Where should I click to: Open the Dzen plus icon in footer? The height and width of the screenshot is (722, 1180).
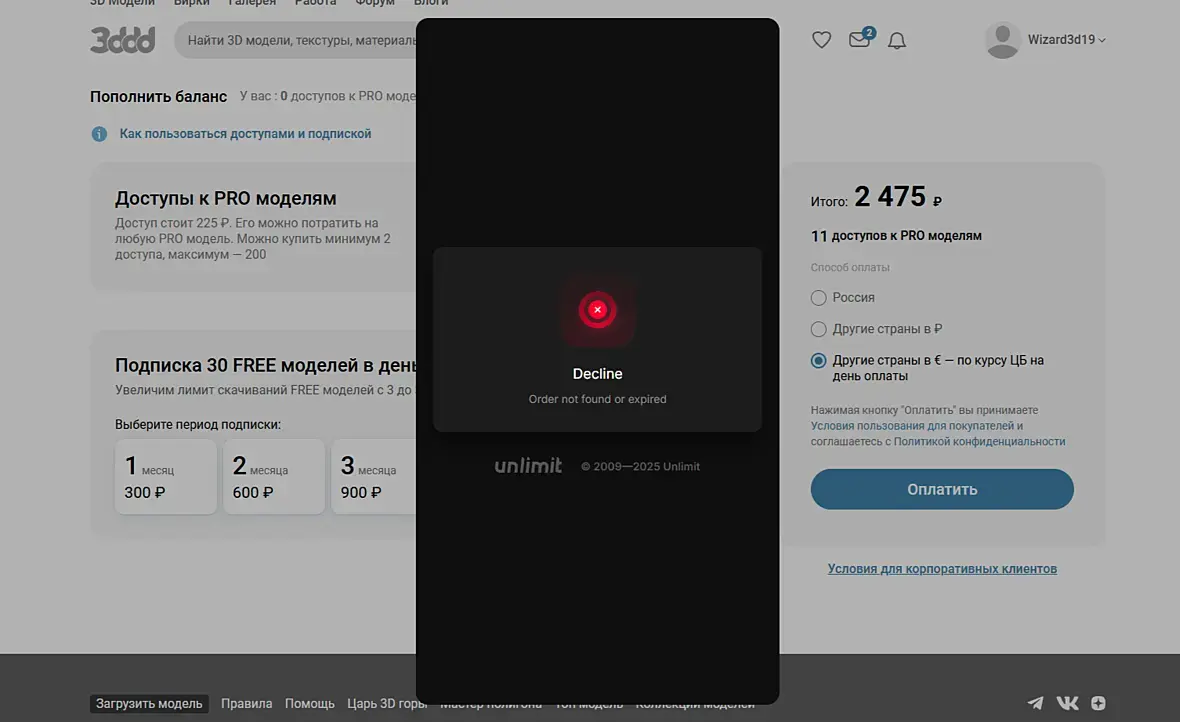(x=1098, y=703)
